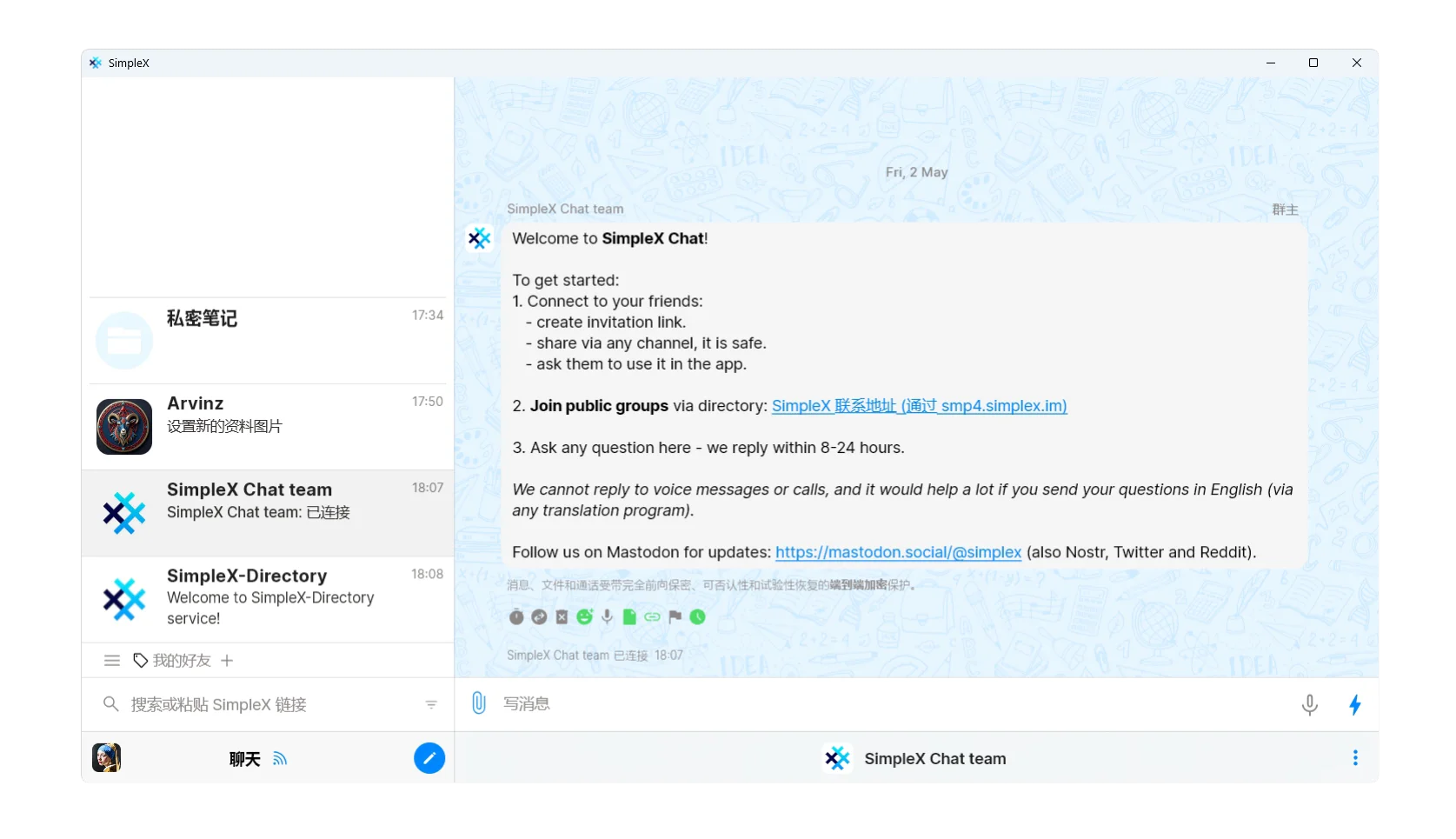This screenshot has height=839, width=1456.
Task: Click the member reports flag icon
Action: click(675, 616)
